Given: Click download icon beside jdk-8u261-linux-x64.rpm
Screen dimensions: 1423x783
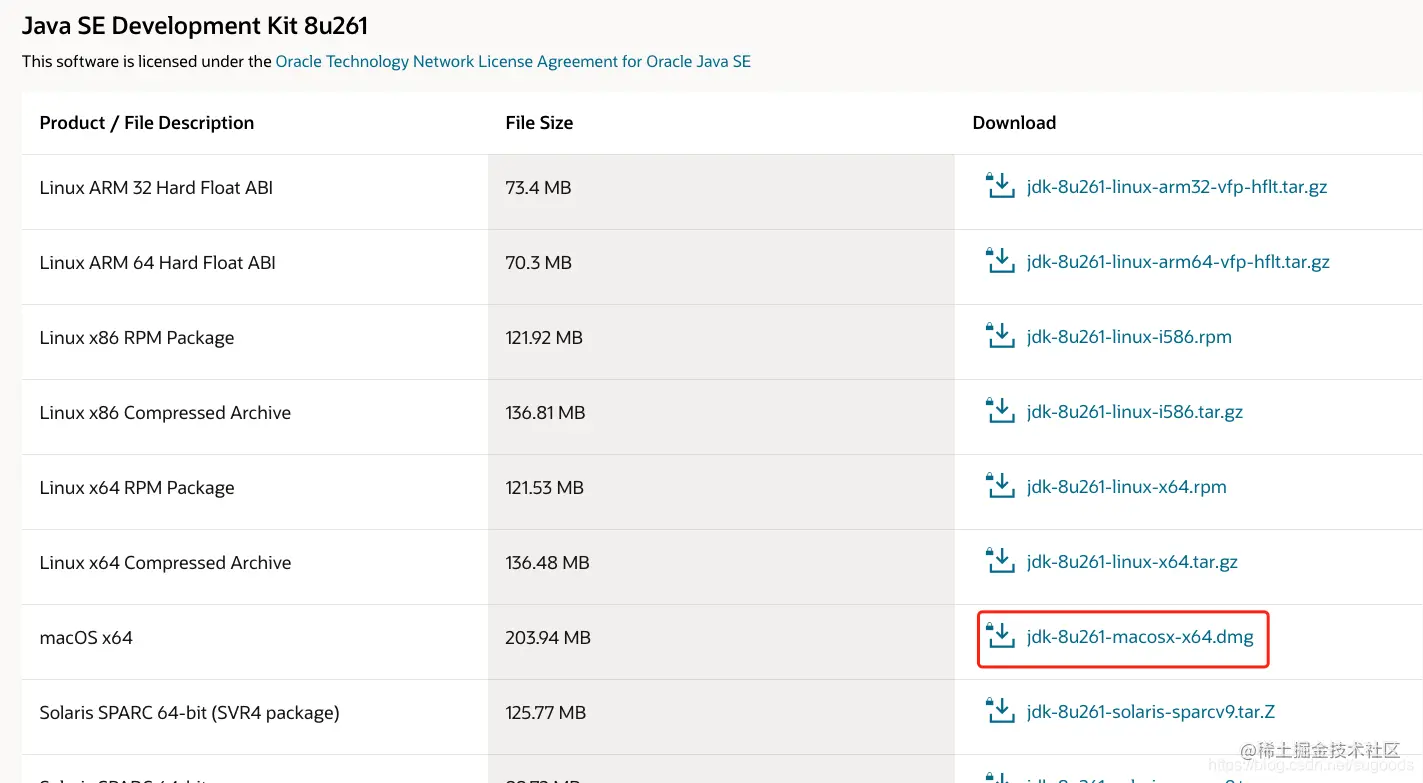Looking at the screenshot, I should 1000,486.
